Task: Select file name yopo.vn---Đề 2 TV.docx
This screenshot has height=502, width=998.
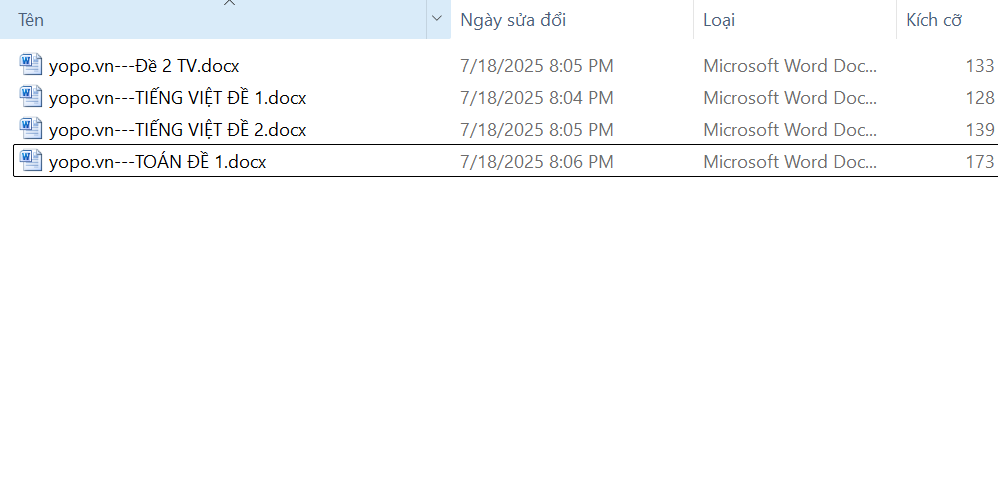Action: coord(144,66)
